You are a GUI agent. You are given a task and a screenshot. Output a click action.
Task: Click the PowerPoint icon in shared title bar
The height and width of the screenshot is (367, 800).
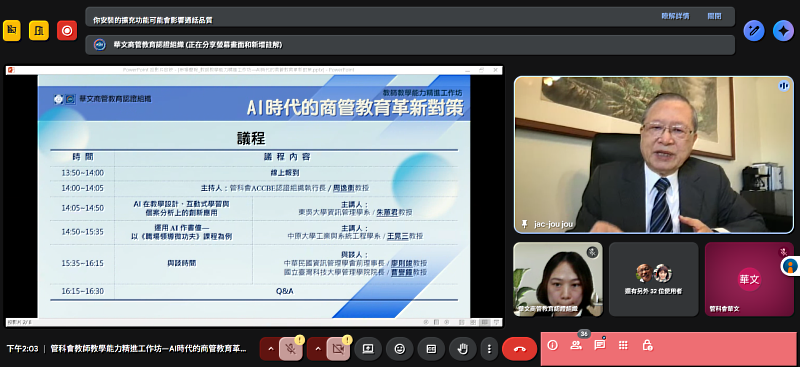(x=10, y=69)
